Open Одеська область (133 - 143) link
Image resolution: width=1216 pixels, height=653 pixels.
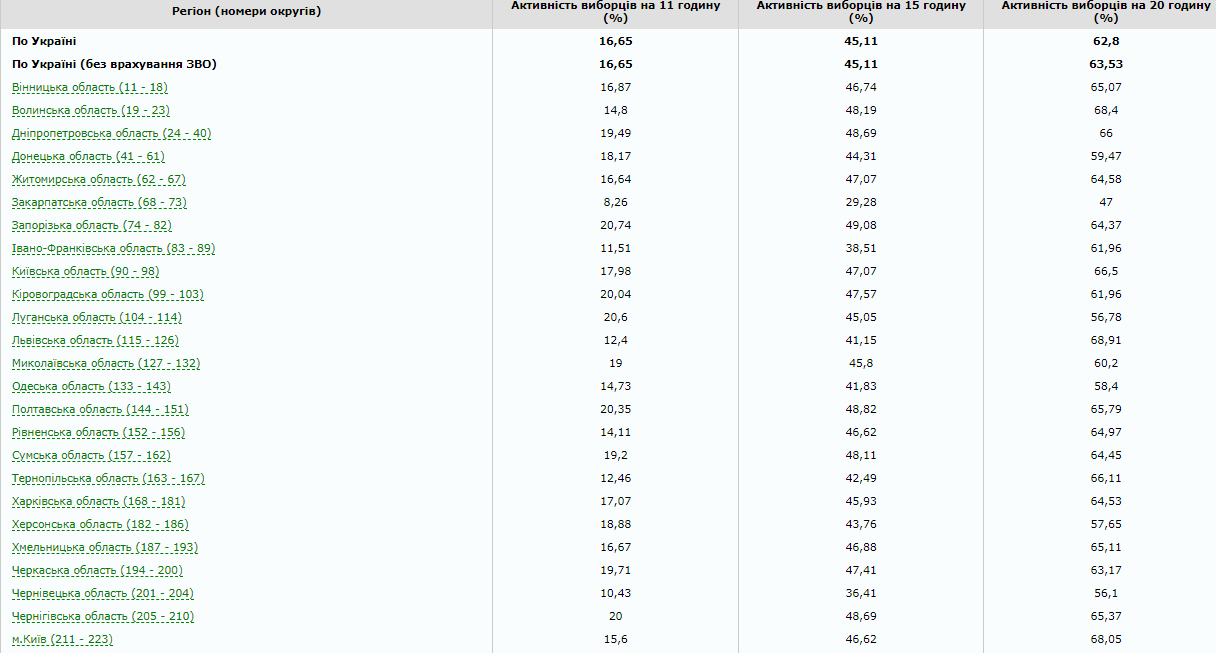92,386
